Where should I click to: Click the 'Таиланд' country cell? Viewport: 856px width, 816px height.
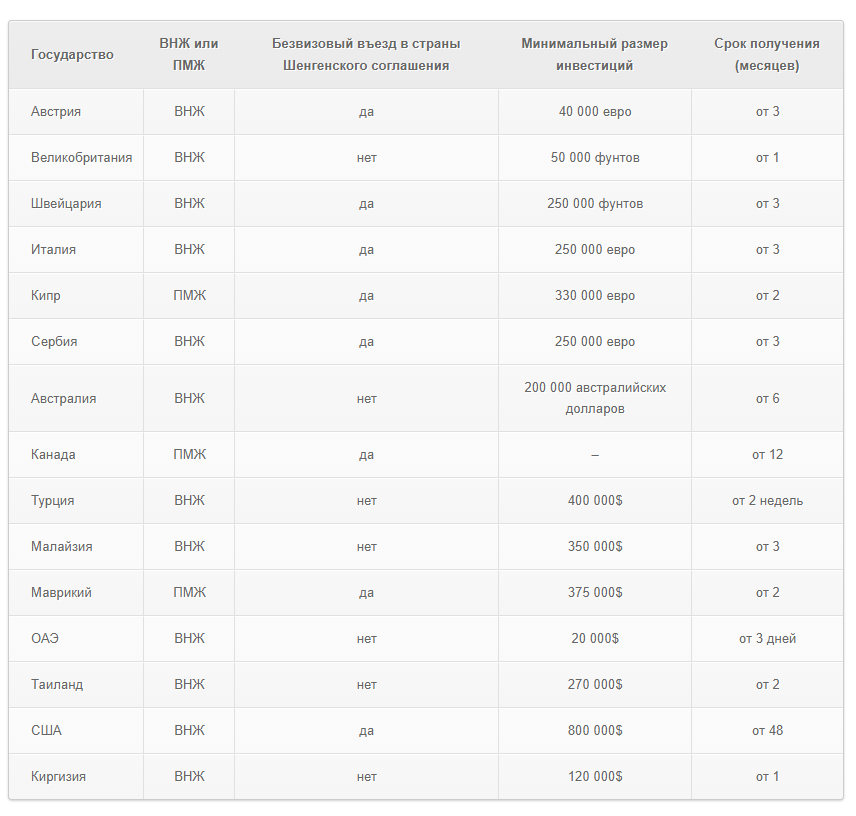tap(57, 685)
